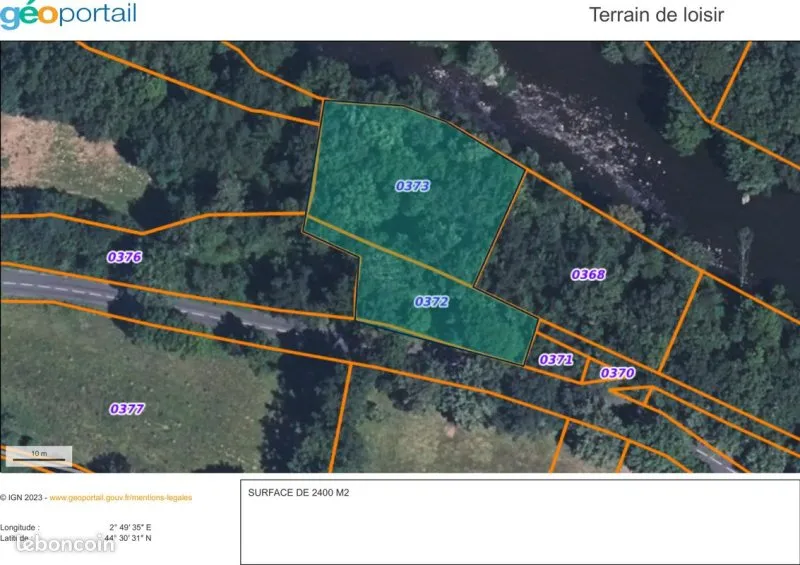This screenshot has height=565, width=800.
Task: Click parcel number 0376
Action: pyautogui.click(x=124, y=257)
